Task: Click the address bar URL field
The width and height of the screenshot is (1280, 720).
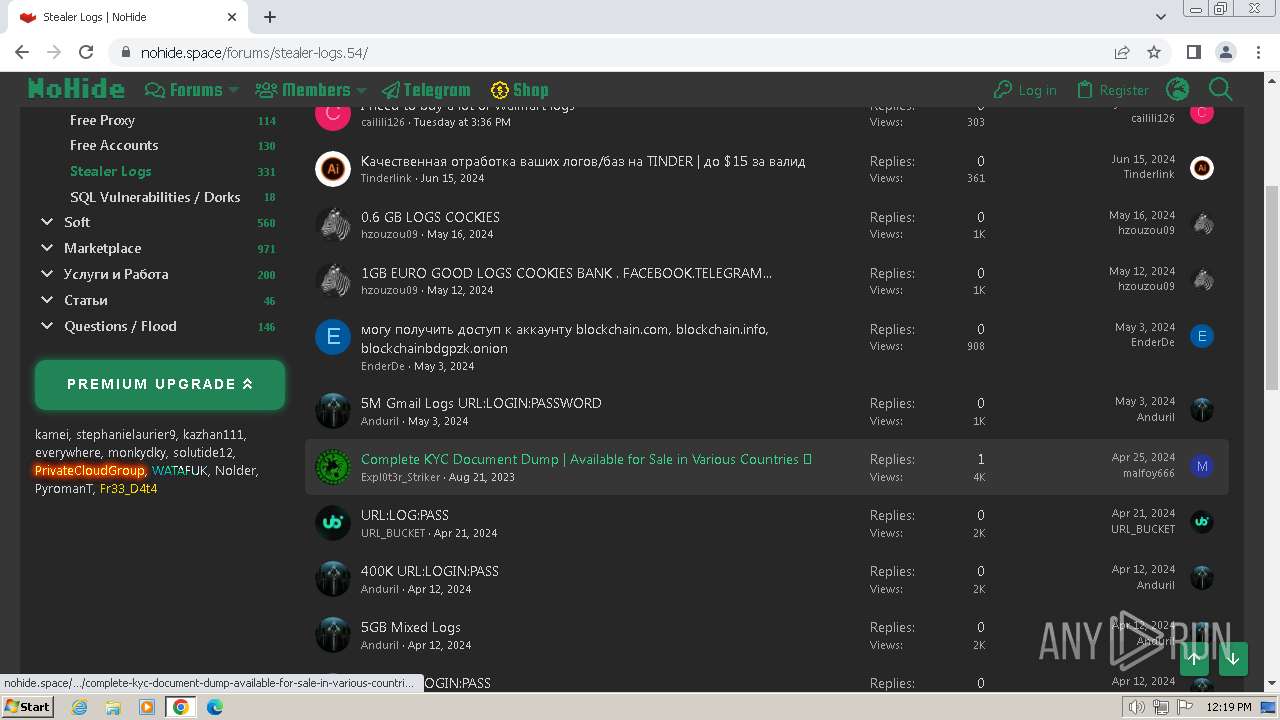Action: (610, 52)
